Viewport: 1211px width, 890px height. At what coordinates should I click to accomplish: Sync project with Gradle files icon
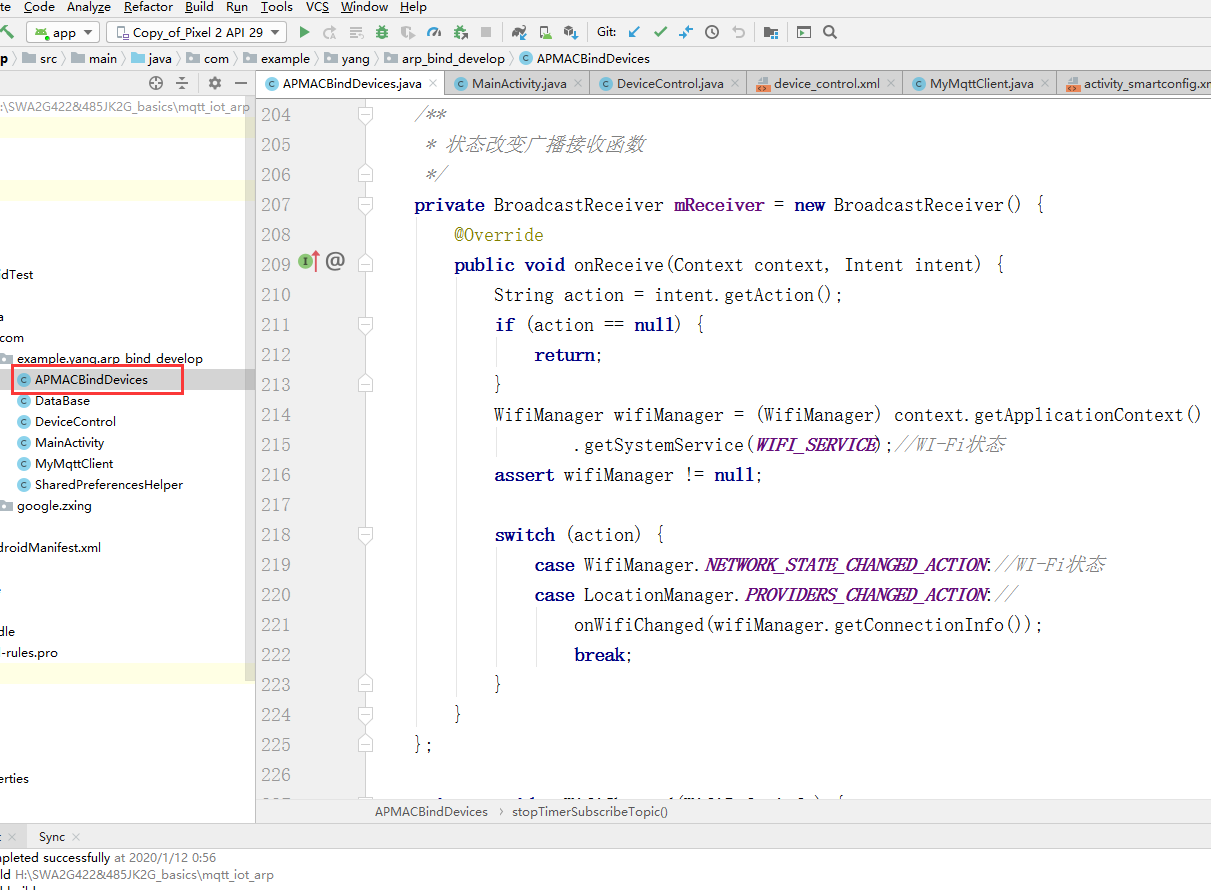[x=519, y=32]
